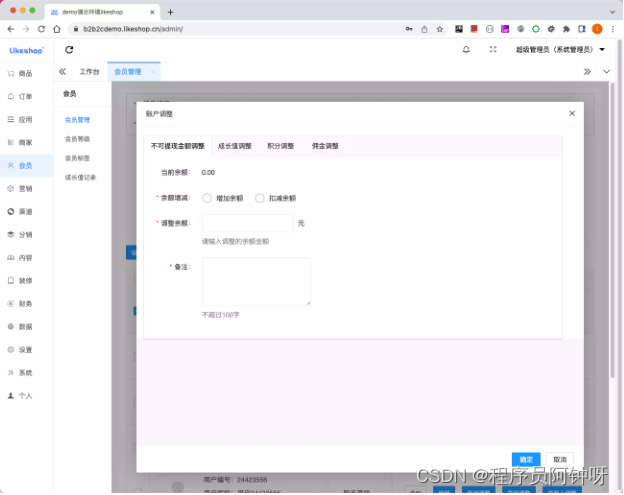
Task: Select the 增加余额 radio option
Action: point(207,198)
